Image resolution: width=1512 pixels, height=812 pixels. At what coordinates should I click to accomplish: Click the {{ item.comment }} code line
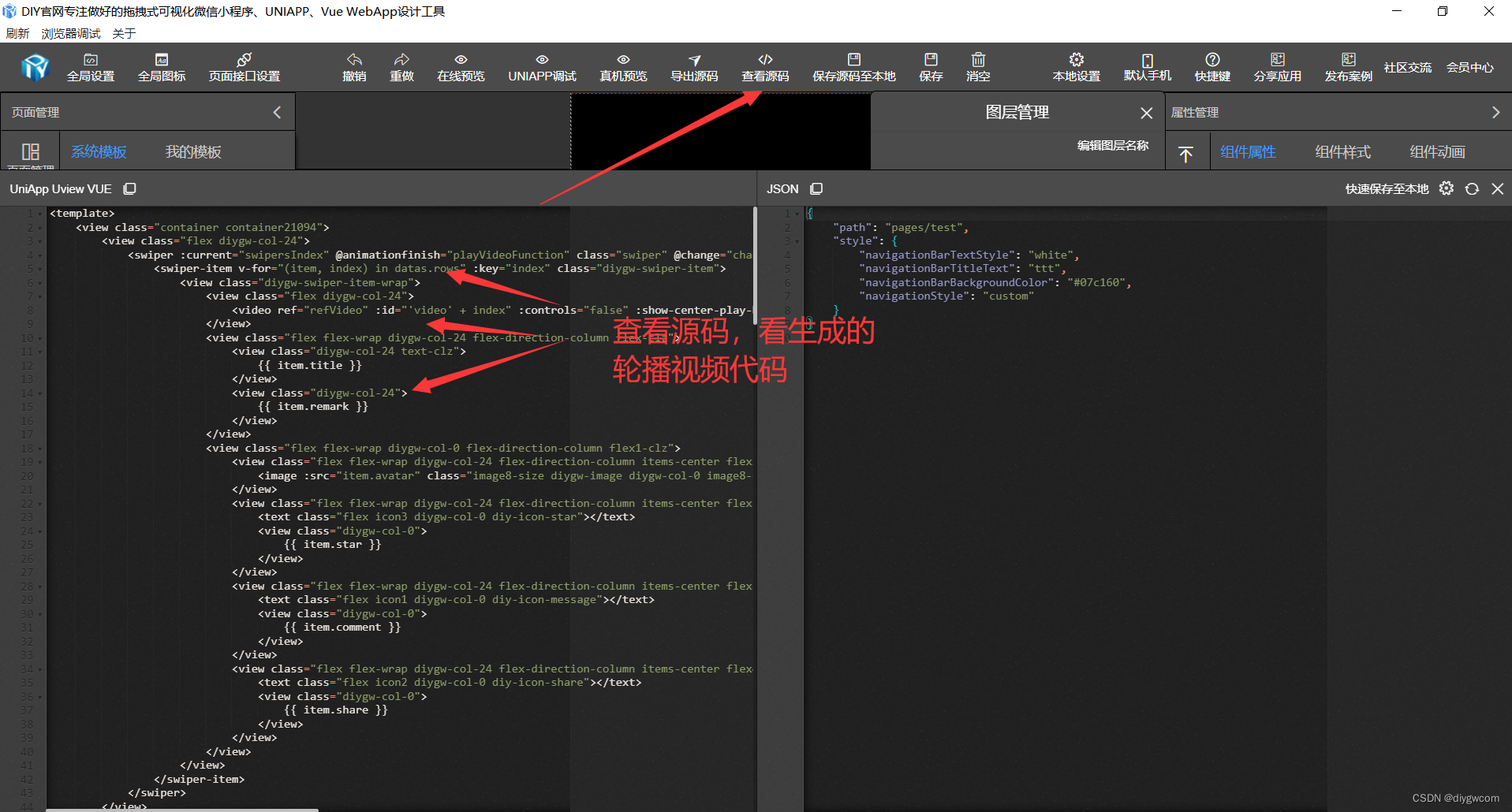tap(342, 628)
